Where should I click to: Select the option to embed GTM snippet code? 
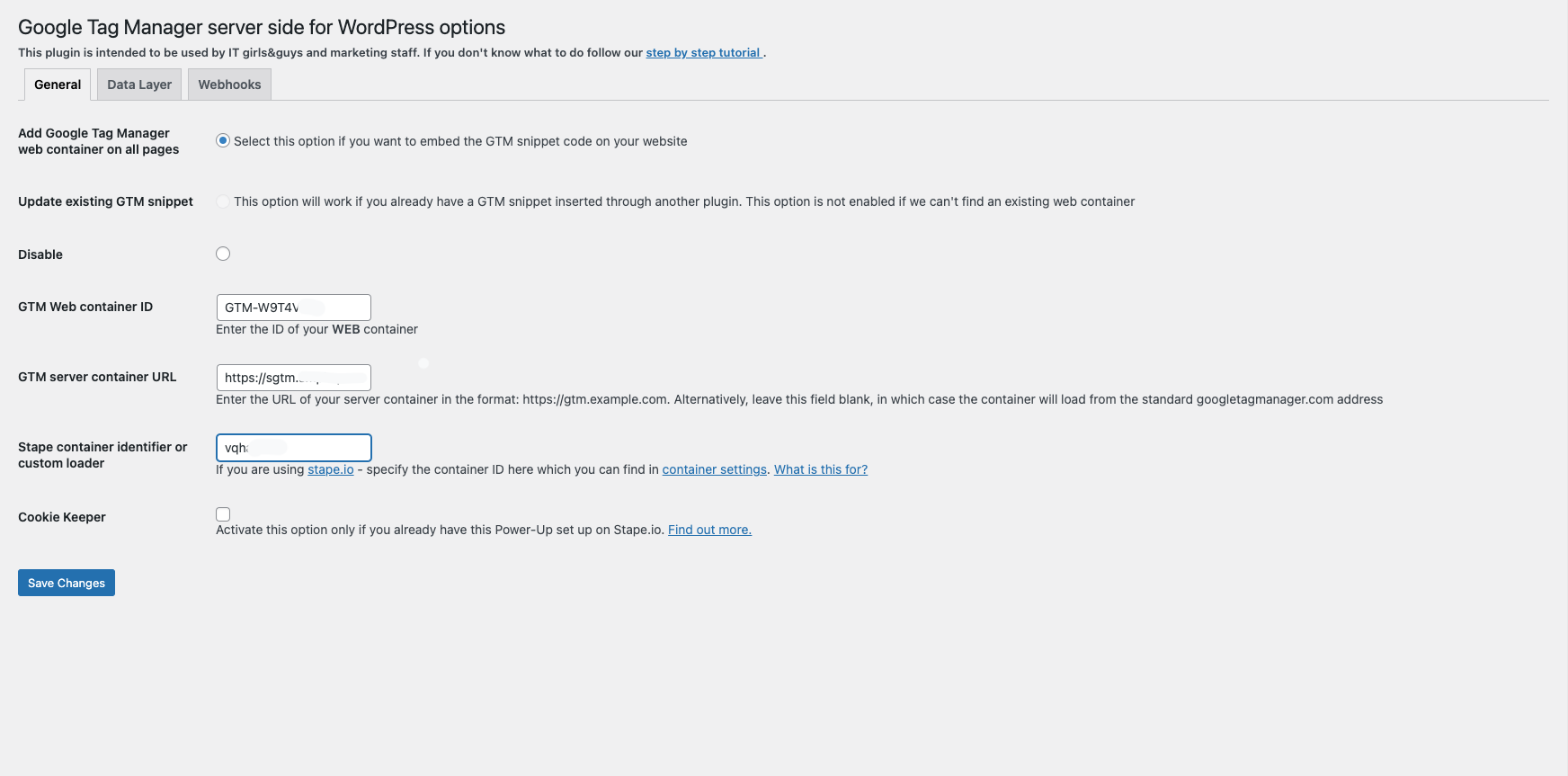coord(222,140)
